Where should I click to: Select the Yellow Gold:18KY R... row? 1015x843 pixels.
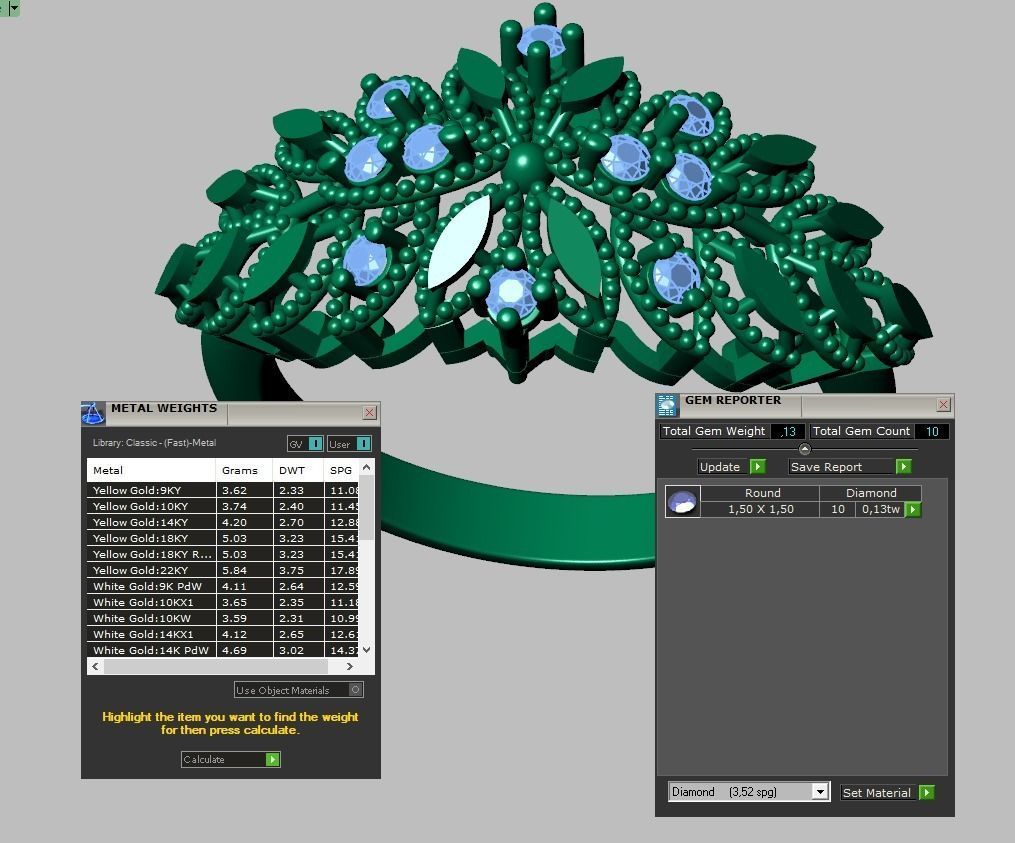223,554
